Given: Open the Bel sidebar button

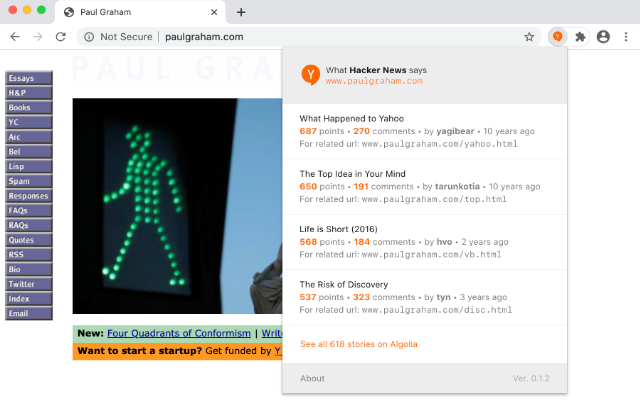Looking at the screenshot, I should (x=29, y=151).
